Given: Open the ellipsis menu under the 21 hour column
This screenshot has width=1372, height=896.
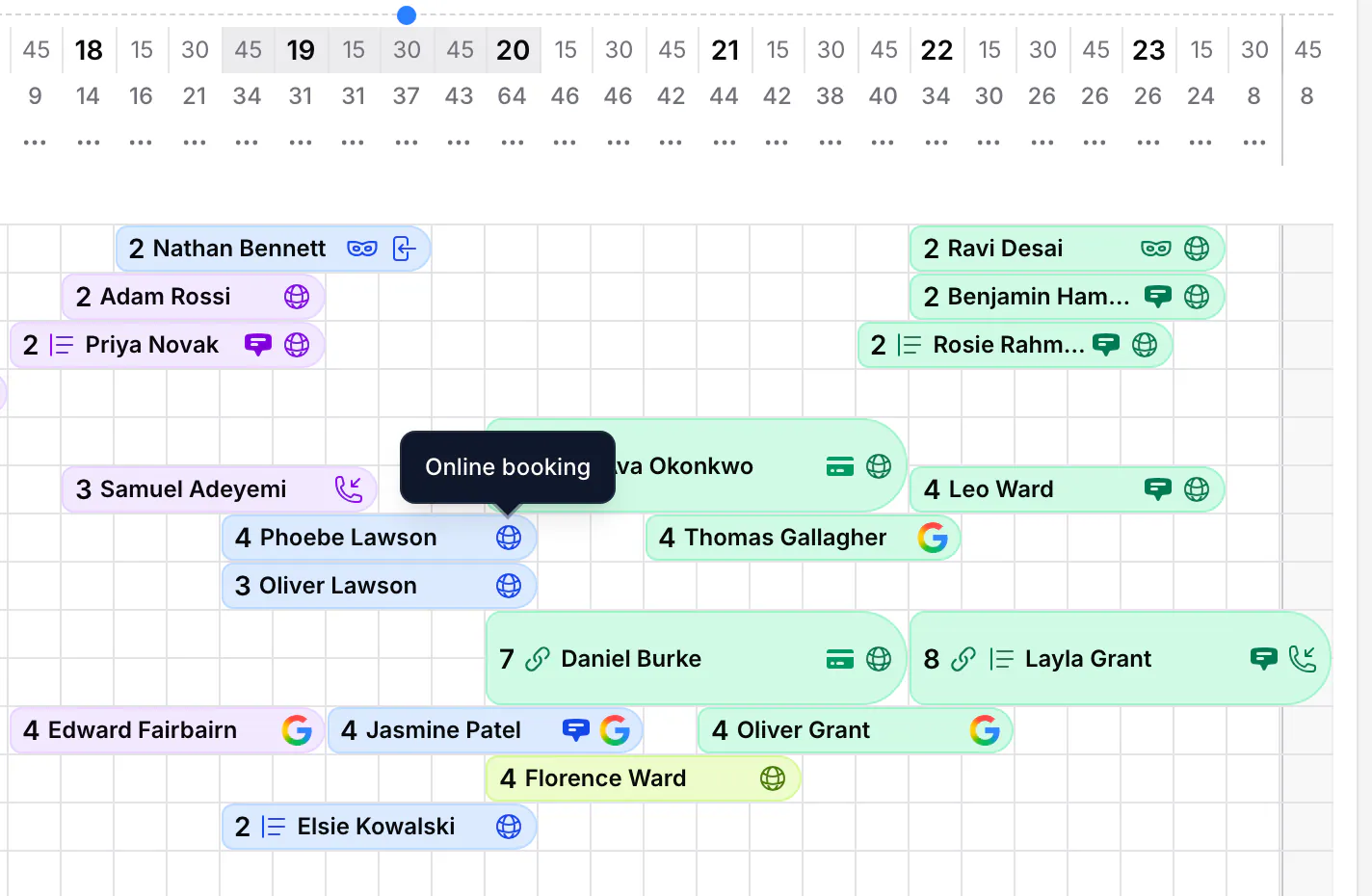Looking at the screenshot, I should click(x=725, y=143).
